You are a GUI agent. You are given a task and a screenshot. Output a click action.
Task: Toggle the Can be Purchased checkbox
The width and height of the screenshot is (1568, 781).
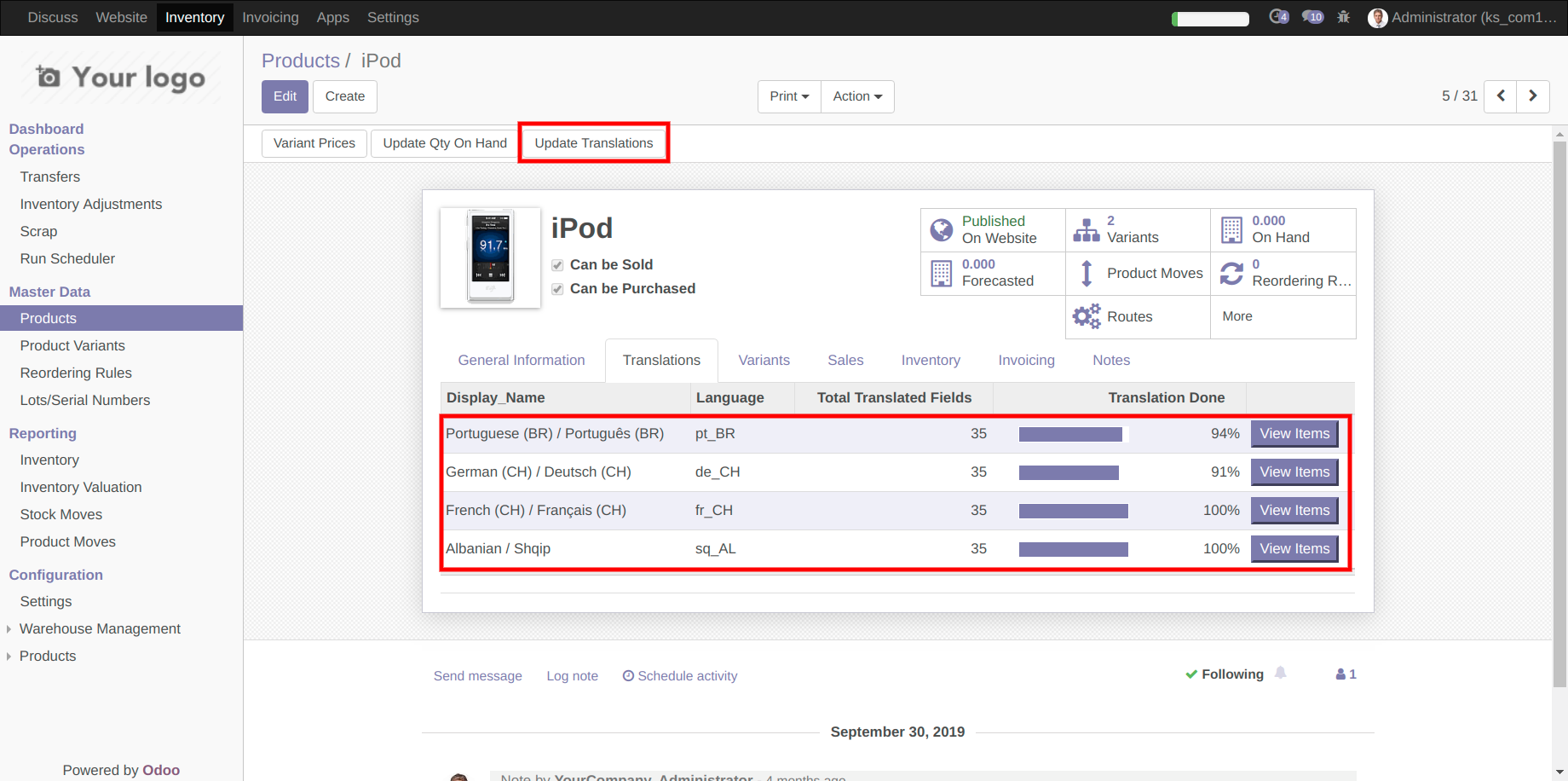click(x=557, y=289)
